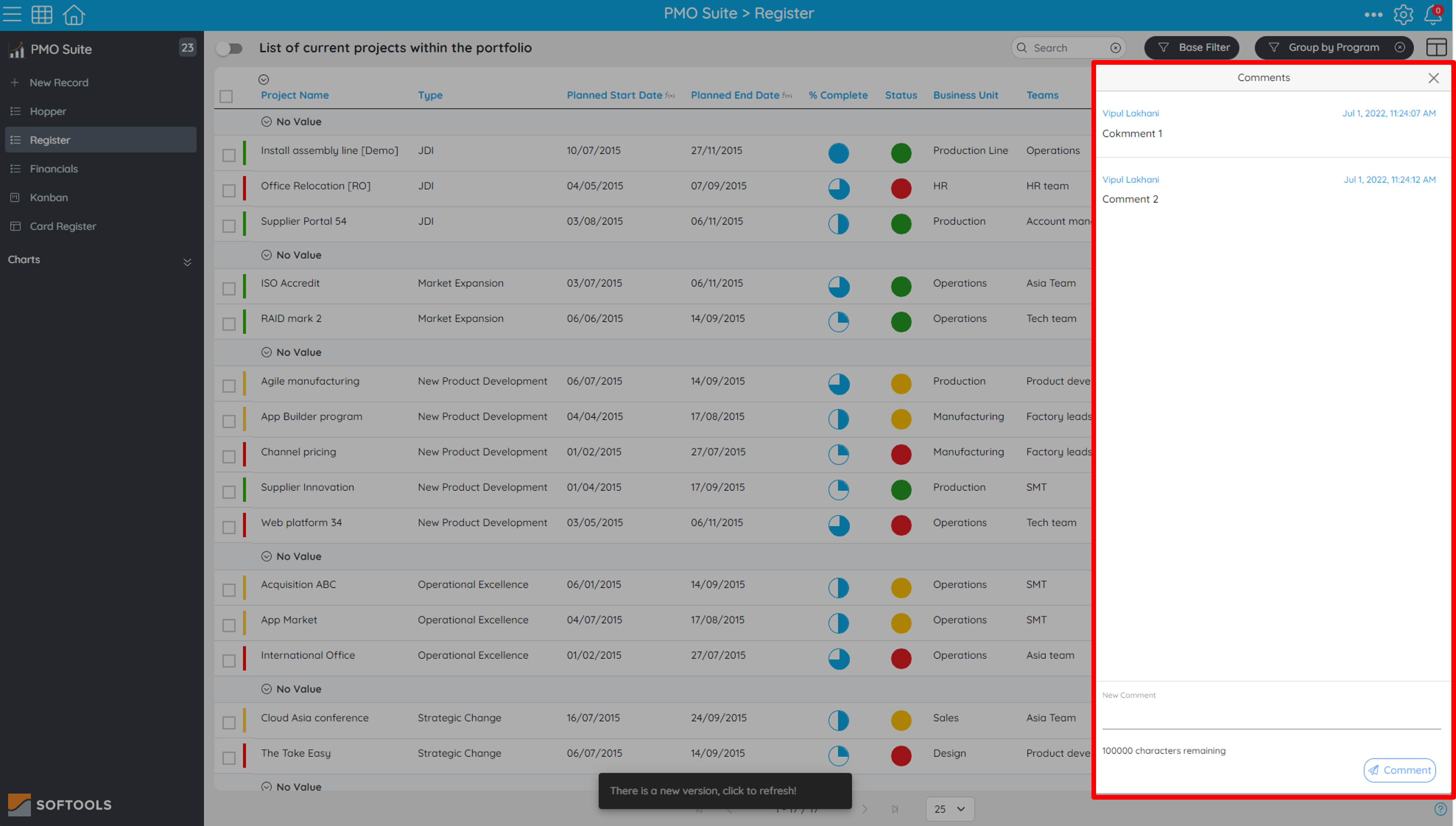The height and width of the screenshot is (826, 1456).
Task: Tick the Agile manufacturing checkbox
Action: tap(228, 386)
